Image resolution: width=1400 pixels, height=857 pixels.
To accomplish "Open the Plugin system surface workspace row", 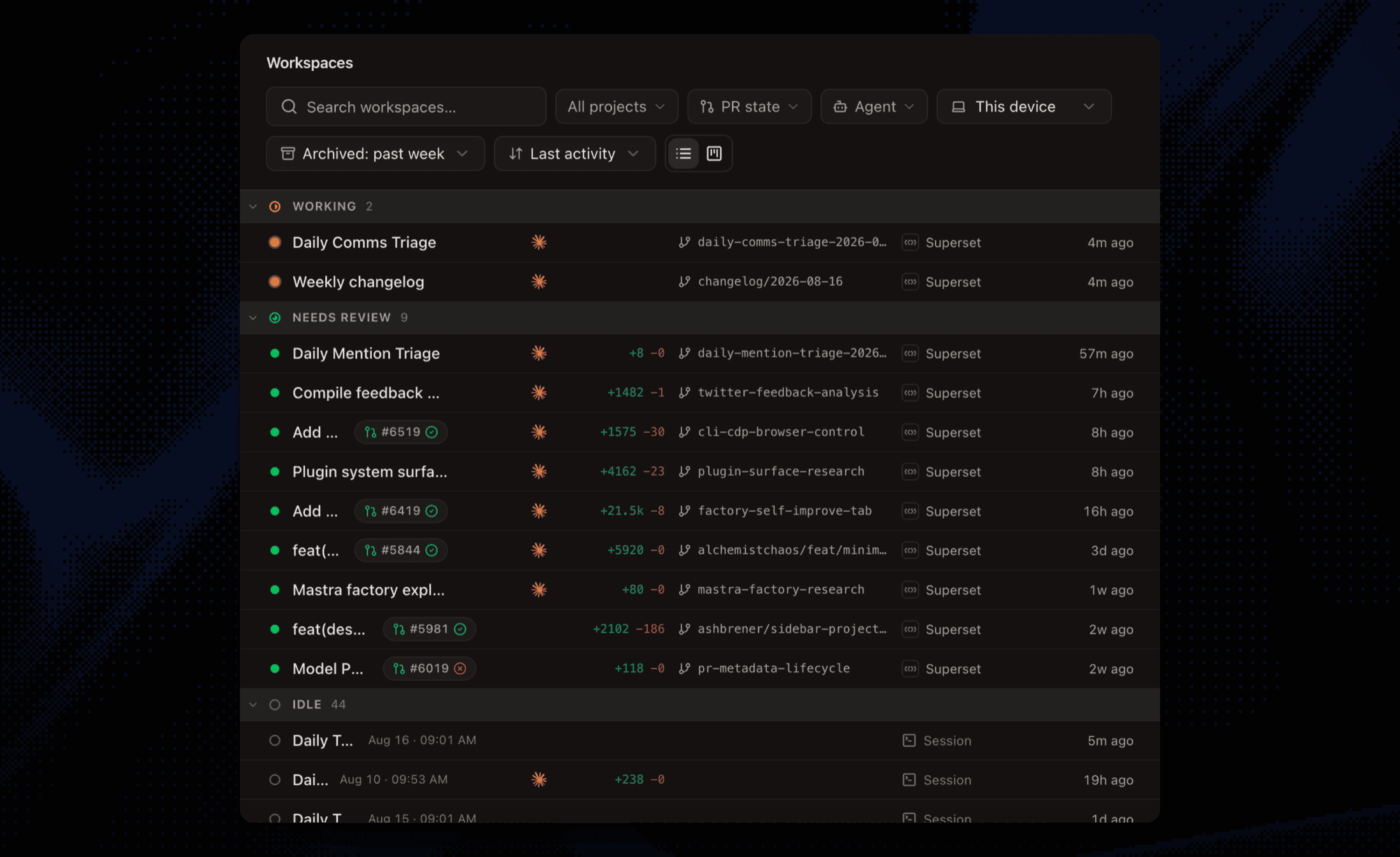I will click(700, 471).
